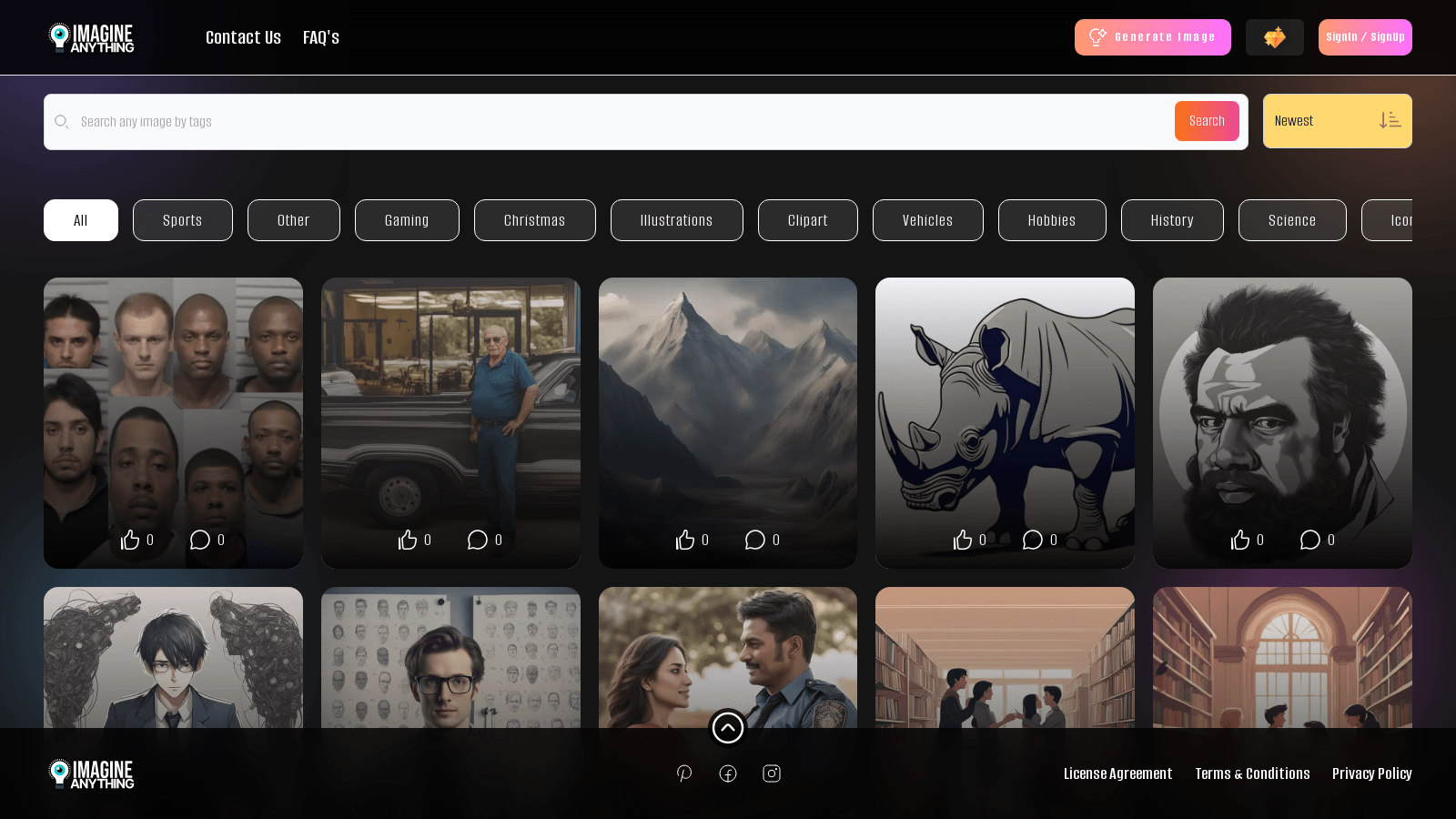Select the All category filter
Image resolution: width=1456 pixels, height=819 pixels.
(x=81, y=220)
